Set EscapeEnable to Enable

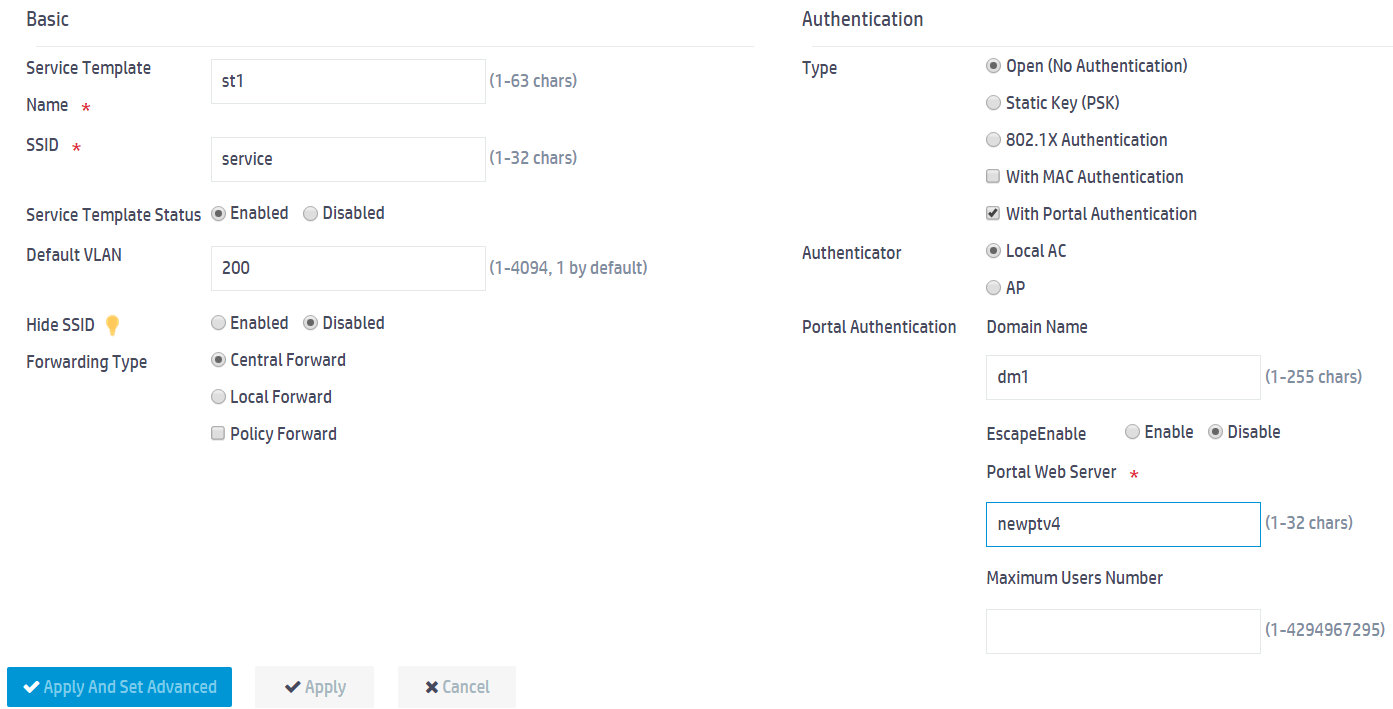click(x=1132, y=432)
